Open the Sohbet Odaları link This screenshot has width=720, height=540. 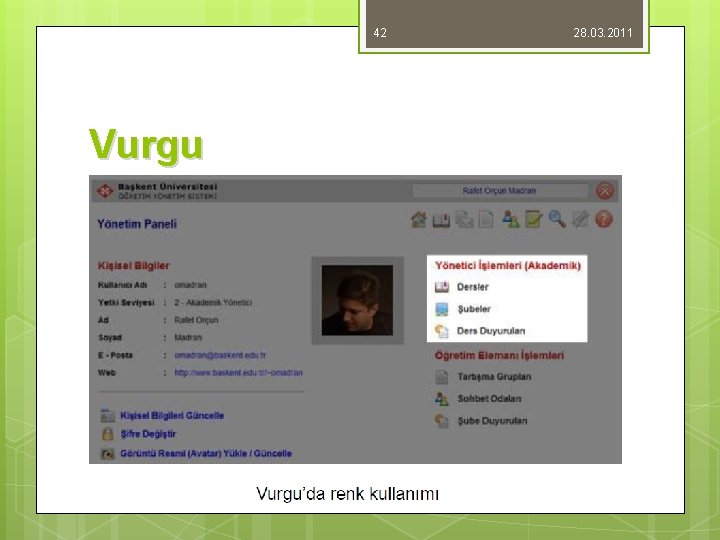[x=489, y=399]
